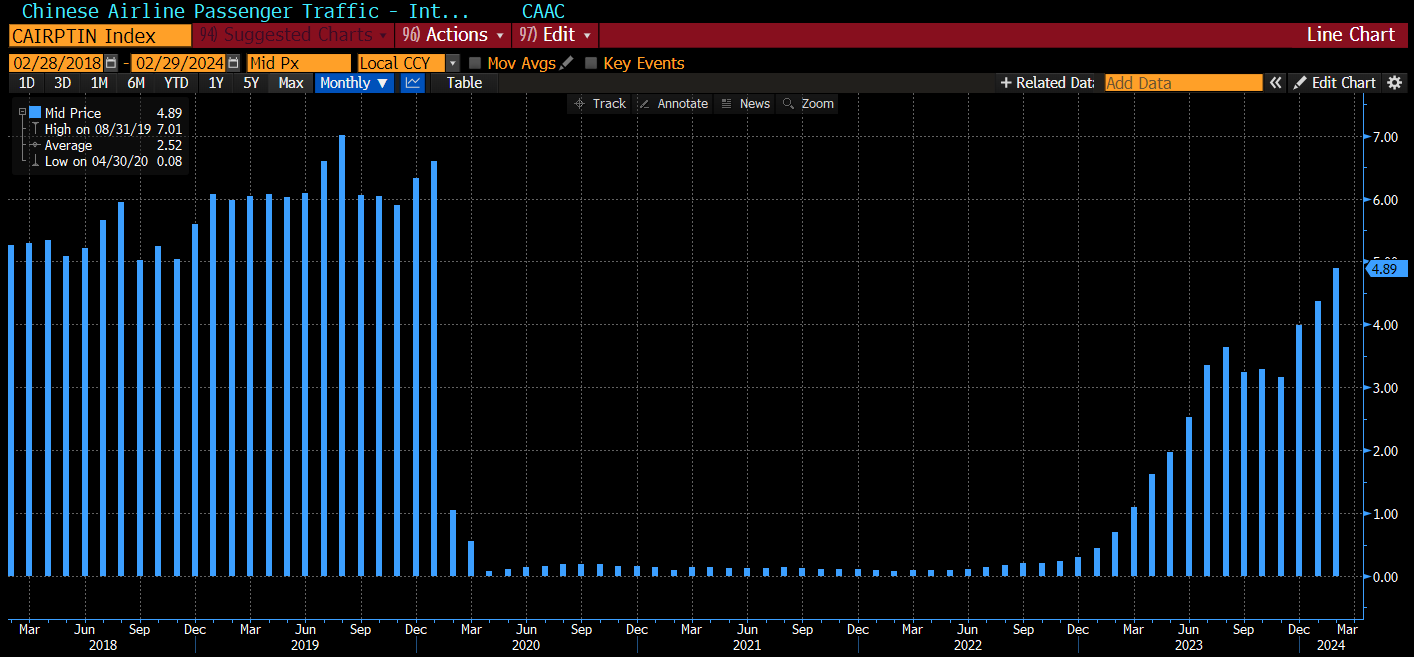The width and height of the screenshot is (1414, 657).
Task: Activate the Annotate tool
Action: coord(673,104)
